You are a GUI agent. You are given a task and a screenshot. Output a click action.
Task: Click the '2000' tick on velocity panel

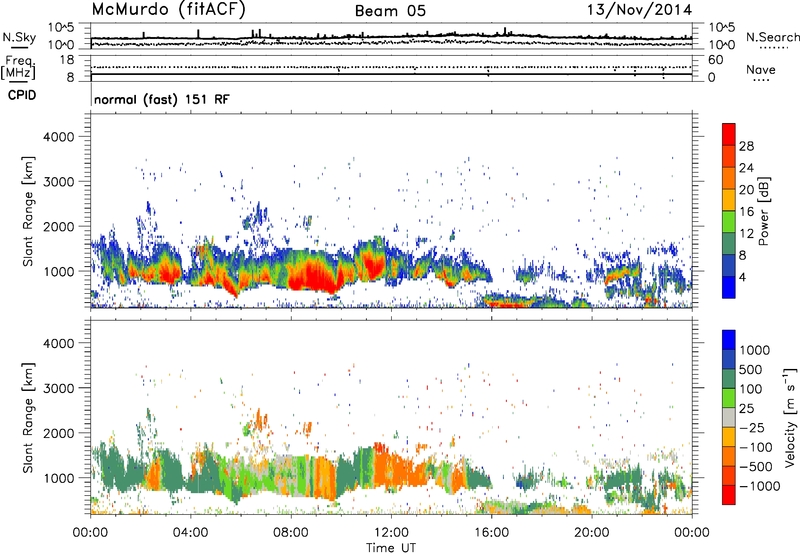(x=59, y=433)
